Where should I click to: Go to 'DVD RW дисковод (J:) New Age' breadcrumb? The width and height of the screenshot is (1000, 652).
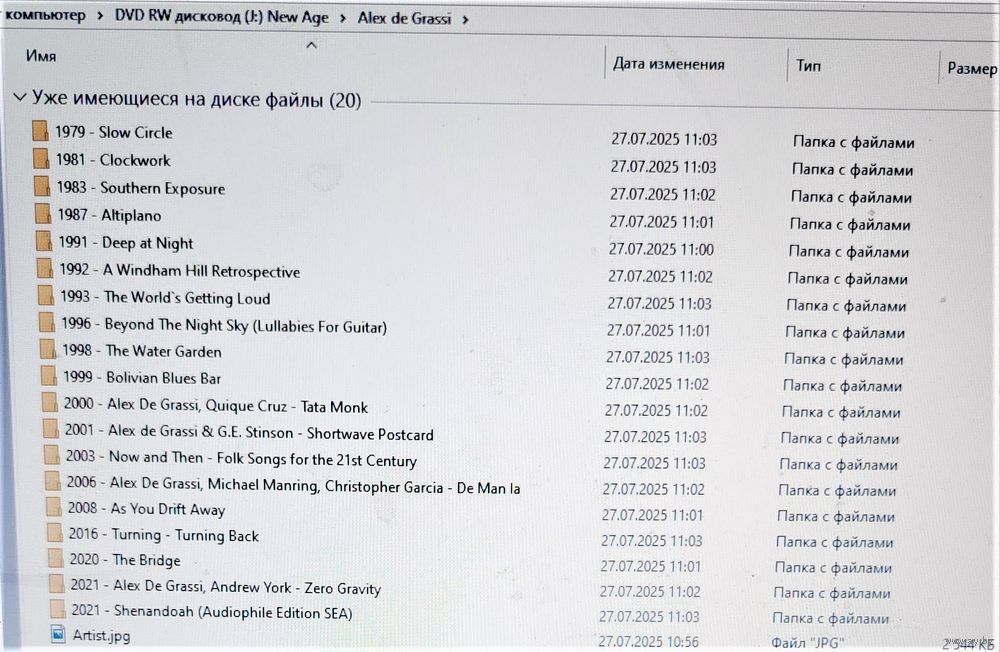coord(221,17)
